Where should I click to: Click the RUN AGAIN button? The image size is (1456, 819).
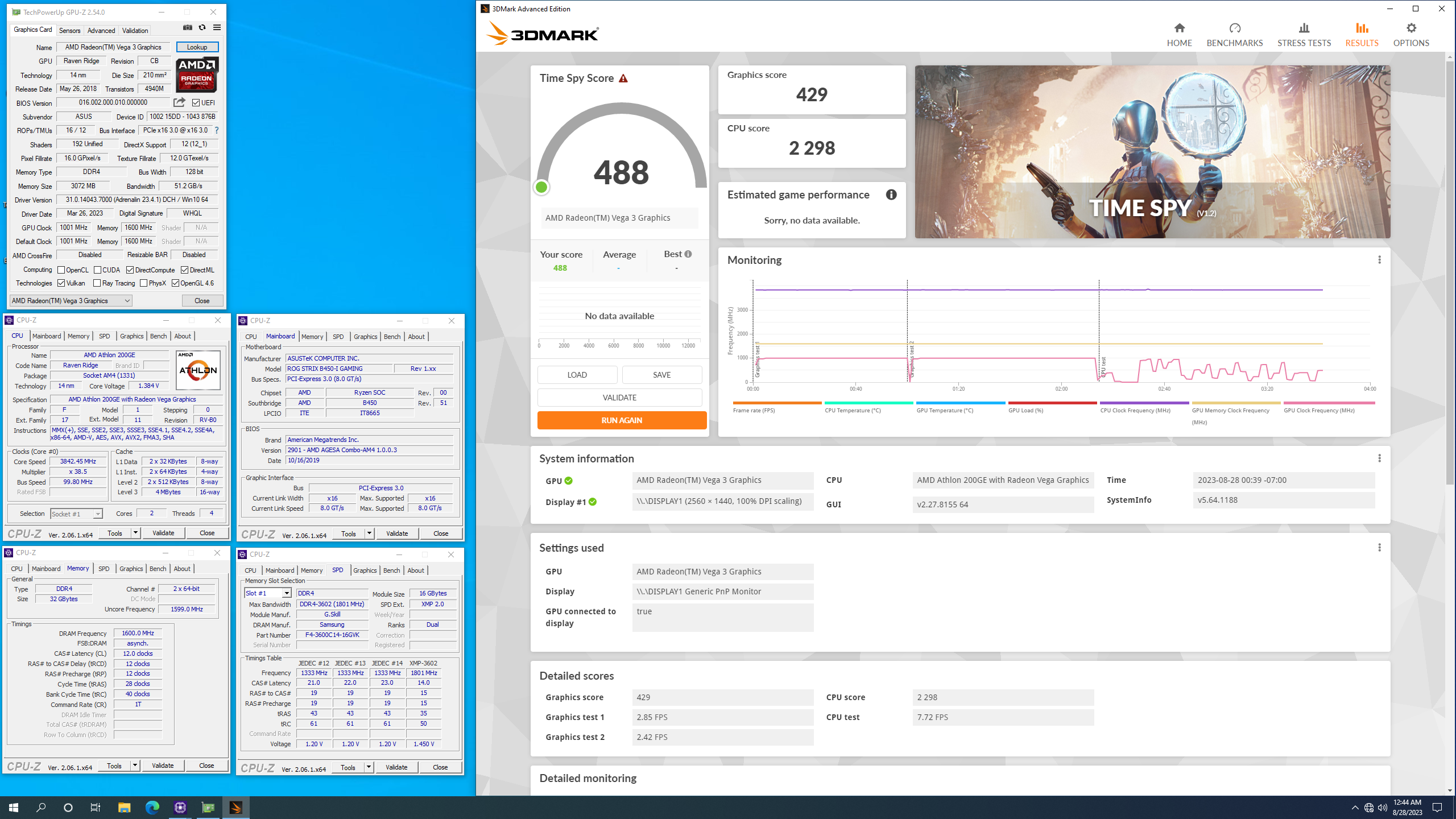point(622,420)
